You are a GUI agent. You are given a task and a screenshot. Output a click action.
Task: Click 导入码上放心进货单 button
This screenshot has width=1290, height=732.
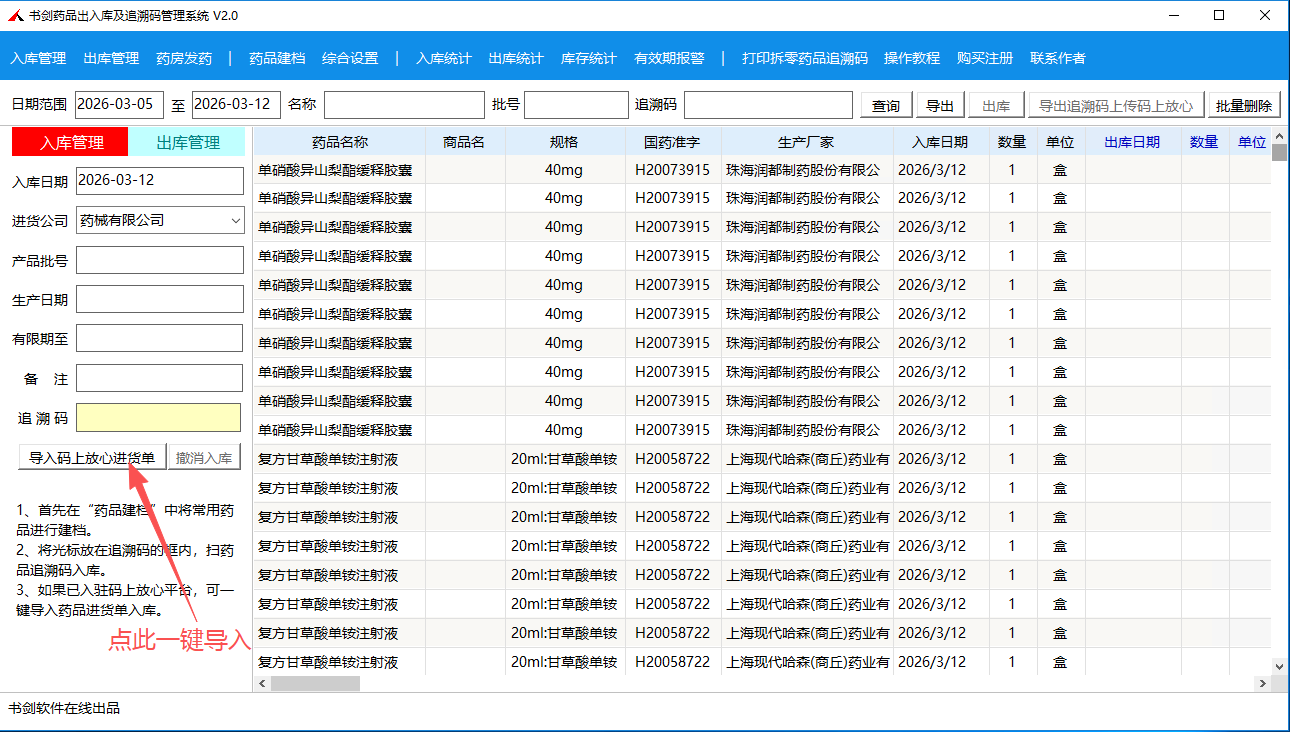coord(92,458)
